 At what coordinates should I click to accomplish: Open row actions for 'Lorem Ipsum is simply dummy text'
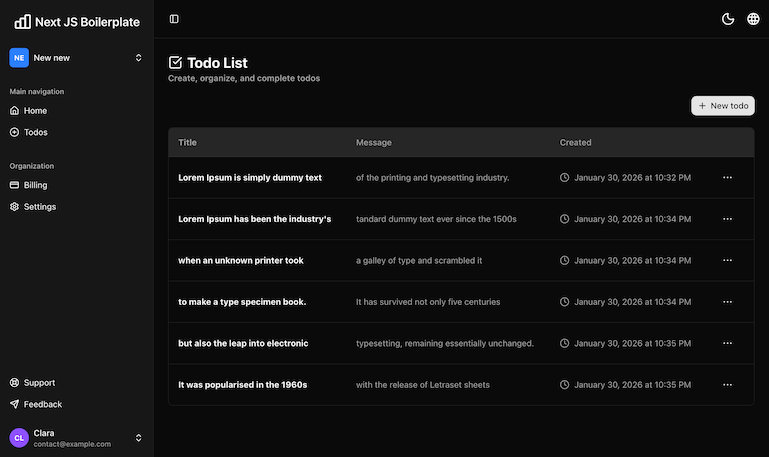pos(727,177)
